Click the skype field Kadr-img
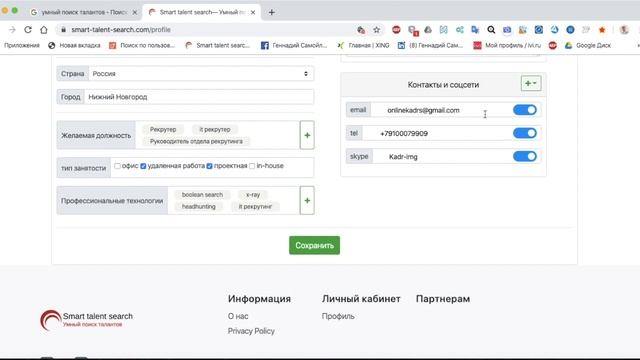Screen dimensions: 640x360 point(442,156)
